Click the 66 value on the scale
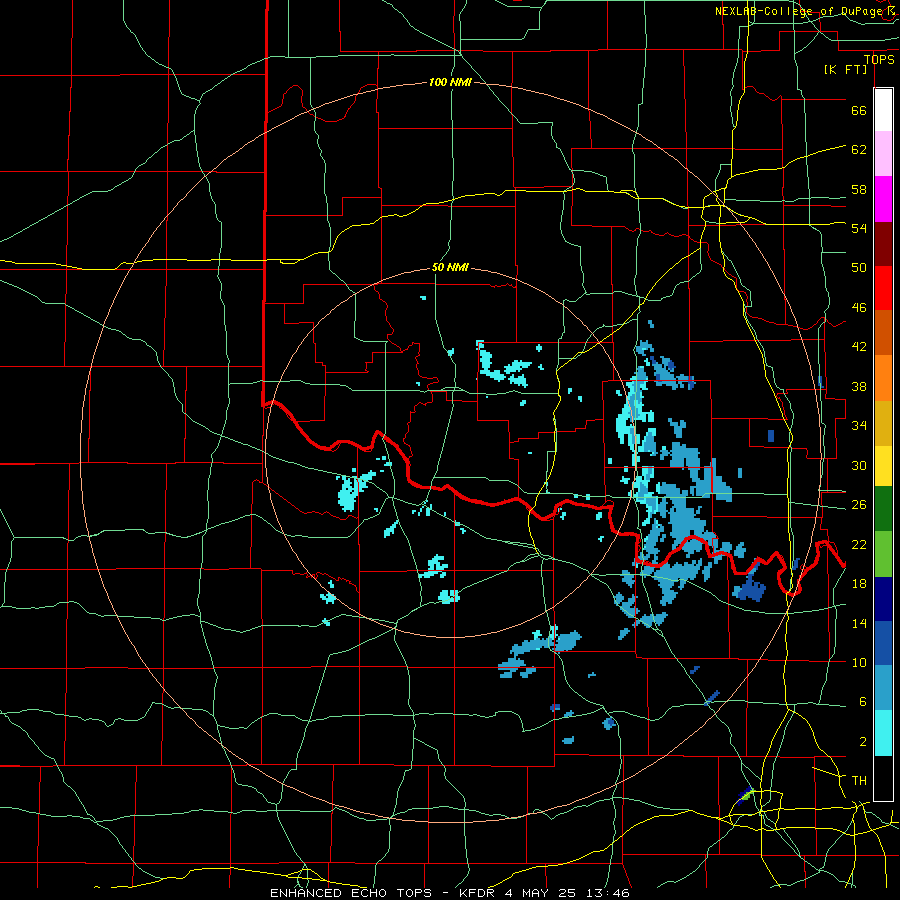The width and height of the screenshot is (900, 900). pyautogui.click(x=859, y=110)
